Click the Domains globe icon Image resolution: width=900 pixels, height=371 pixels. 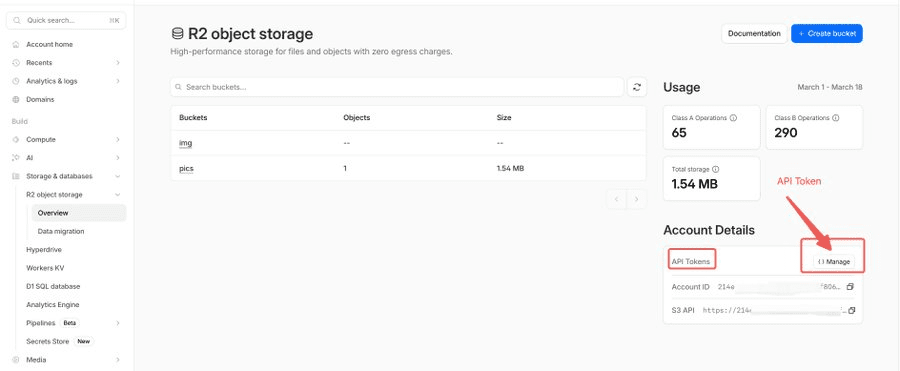click(x=15, y=99)
